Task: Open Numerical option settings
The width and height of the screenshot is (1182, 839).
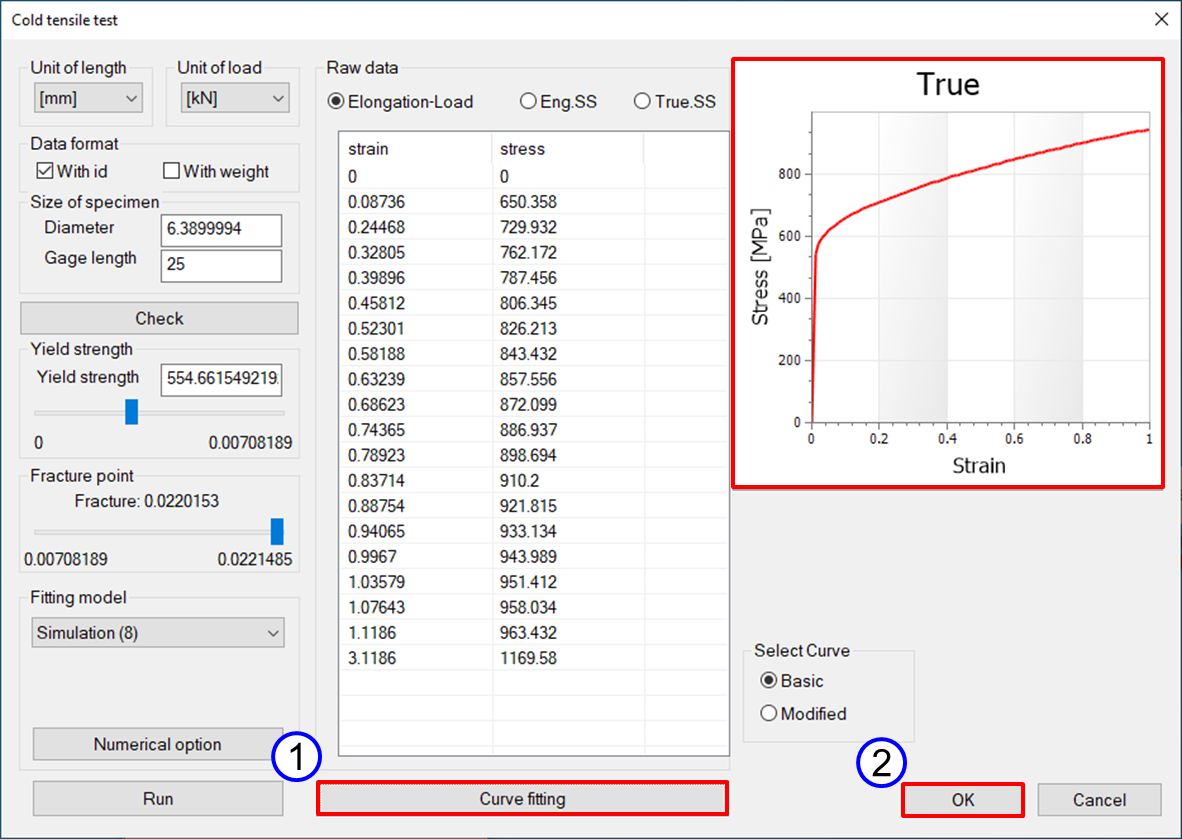Action: click(x=158, y=744)
